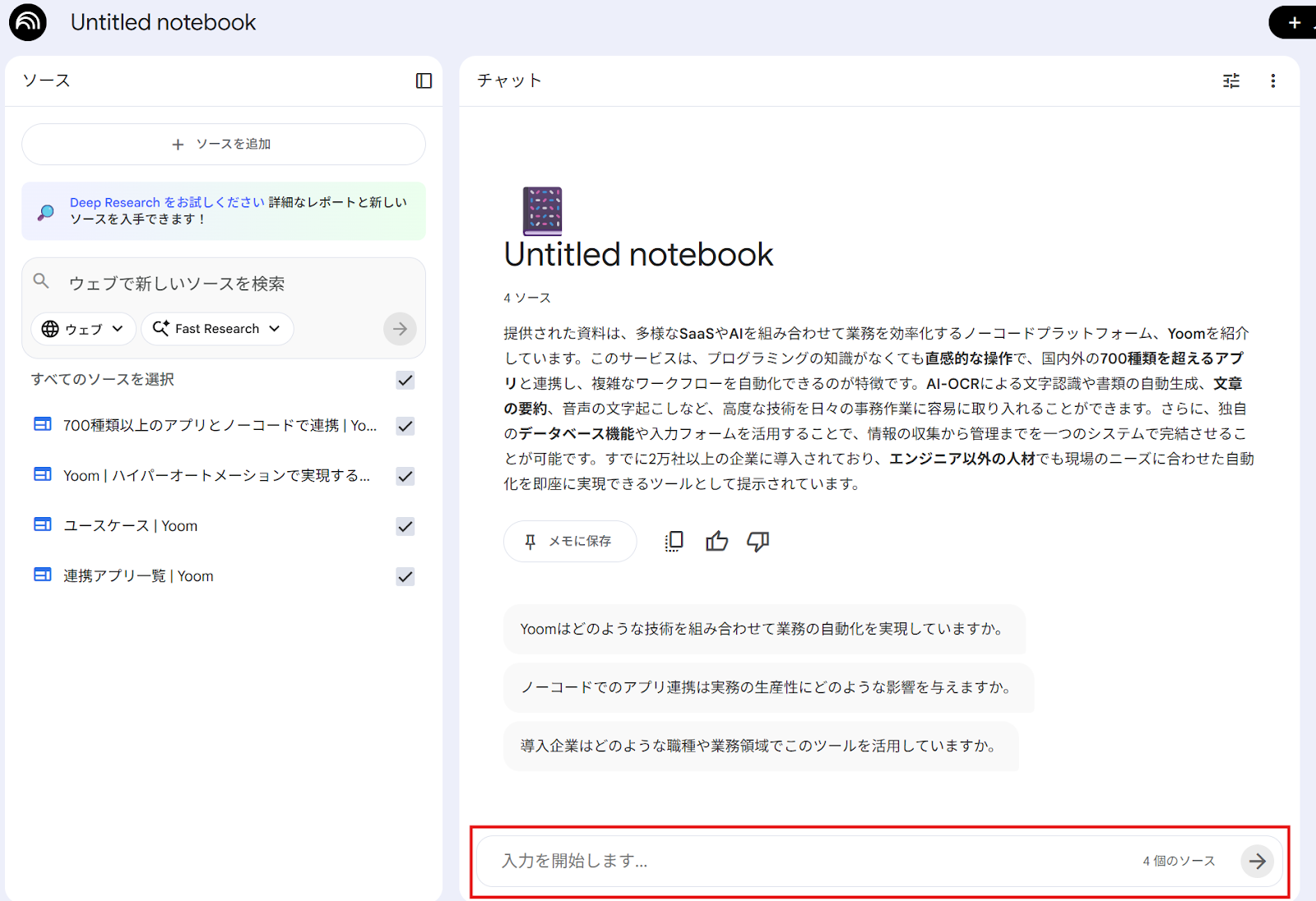Screen dimensions: 1316x901
Task: Uncheck the ユースケース | Yoom source
Action: click(405, 526)
